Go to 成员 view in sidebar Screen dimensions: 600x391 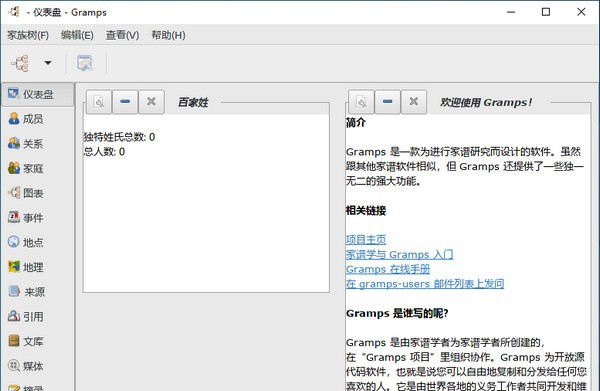coord(26,119)
